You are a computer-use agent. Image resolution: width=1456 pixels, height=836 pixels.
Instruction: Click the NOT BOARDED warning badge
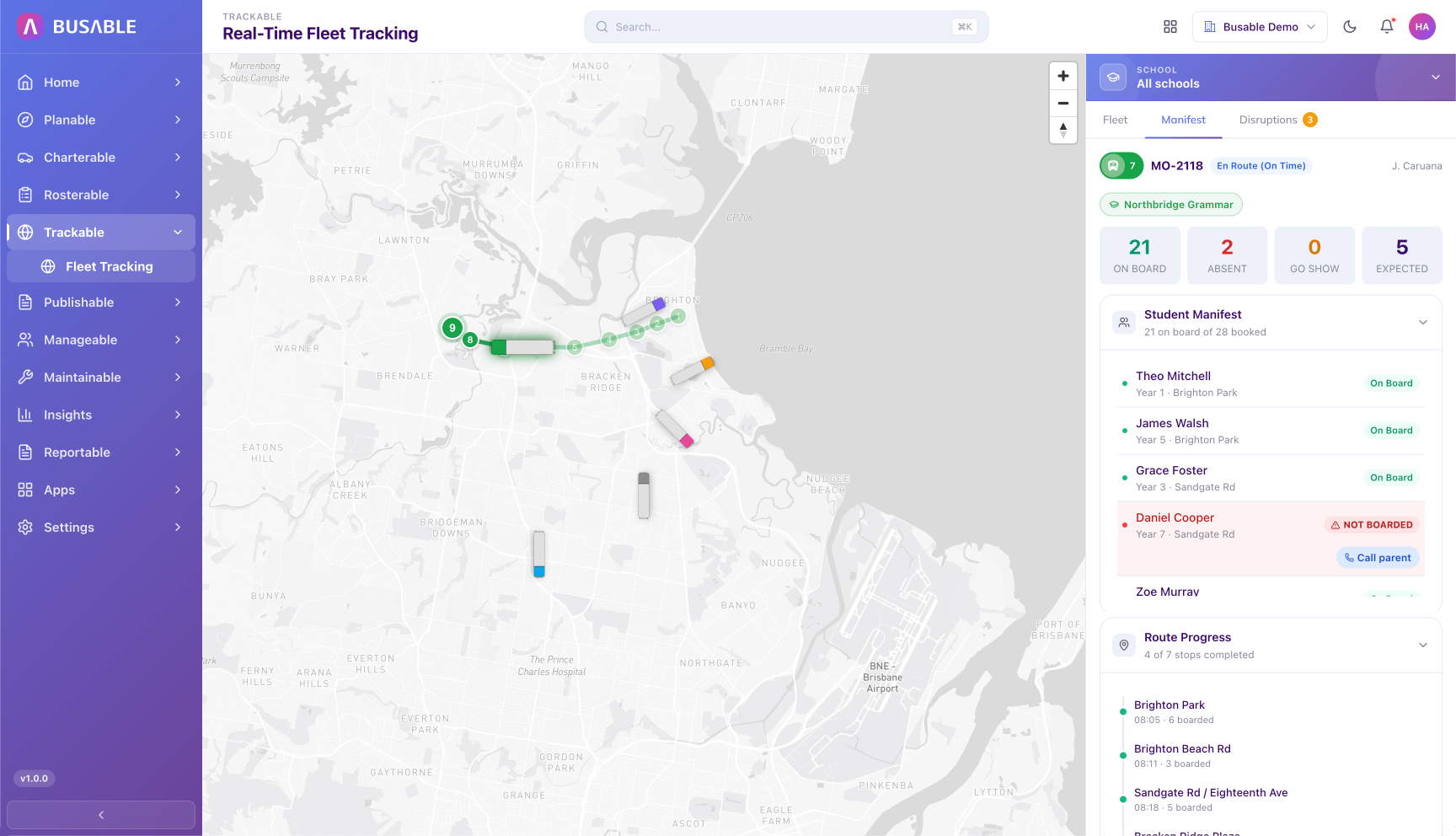point(1372,525)
